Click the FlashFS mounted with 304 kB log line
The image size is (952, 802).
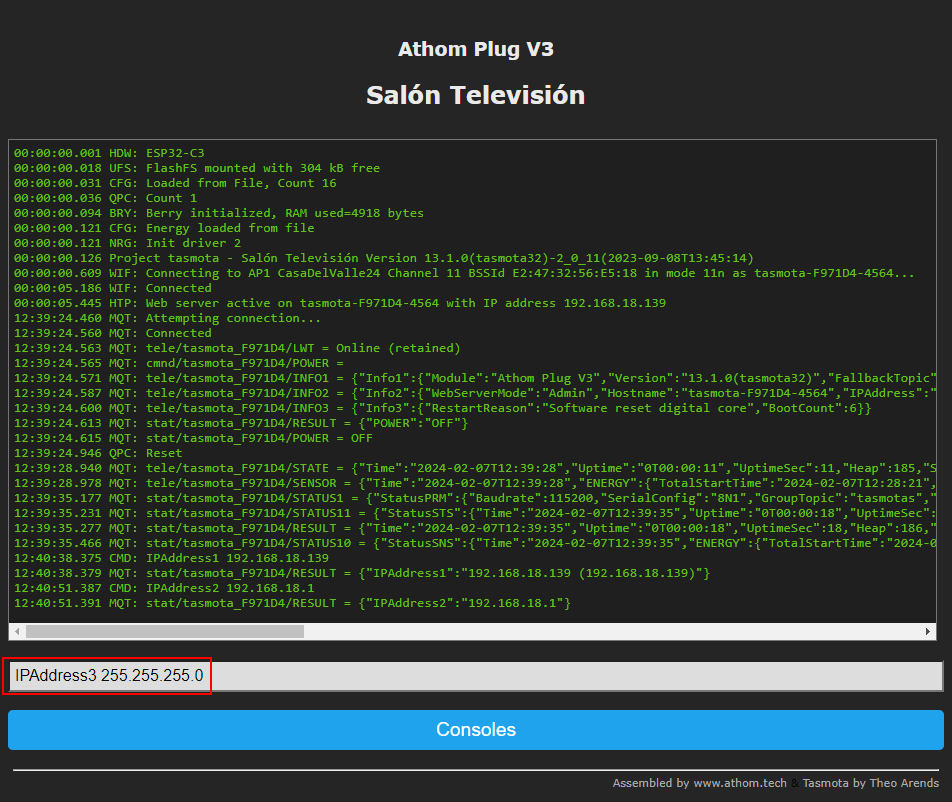(197, 168)
